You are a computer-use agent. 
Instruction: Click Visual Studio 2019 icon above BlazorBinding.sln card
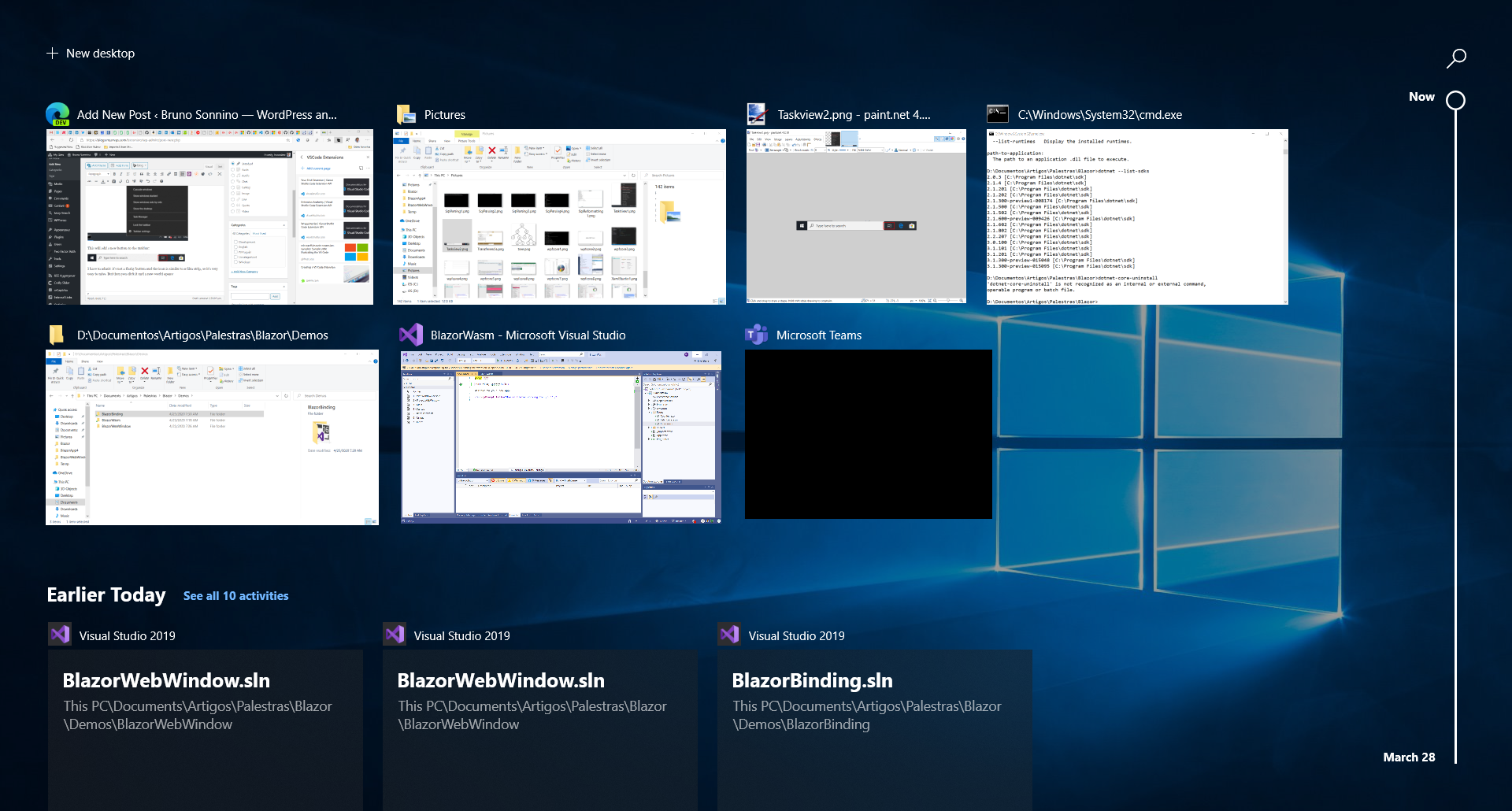click(x=729, y=634)
